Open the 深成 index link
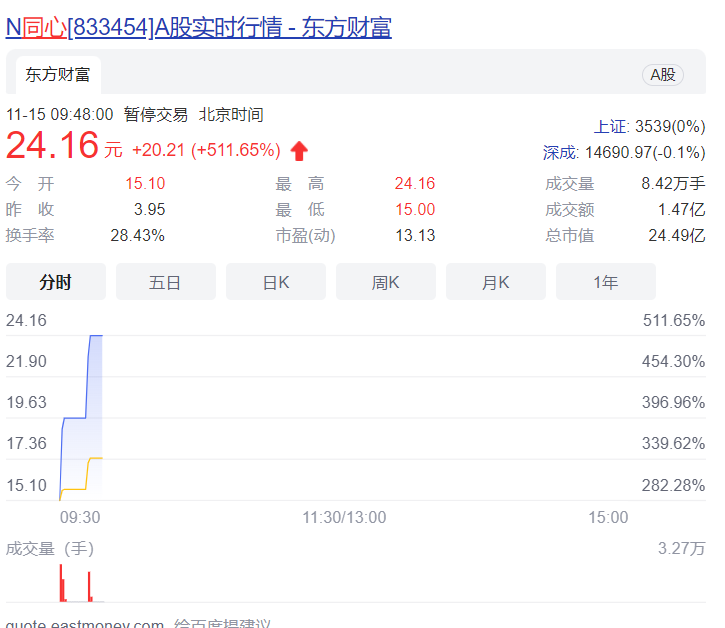725x628 pixels. 560,152
